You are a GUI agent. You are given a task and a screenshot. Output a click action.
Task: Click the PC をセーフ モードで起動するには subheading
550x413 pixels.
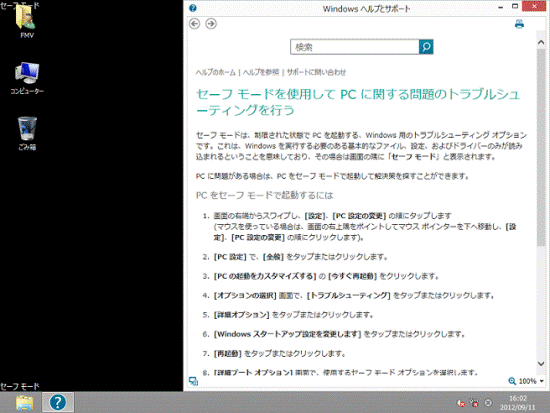coord(264,195)
